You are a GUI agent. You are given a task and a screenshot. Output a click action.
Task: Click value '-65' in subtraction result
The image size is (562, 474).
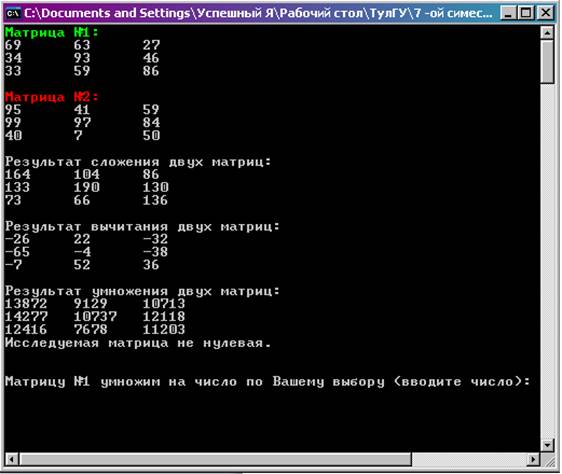(x=18, y=252)
